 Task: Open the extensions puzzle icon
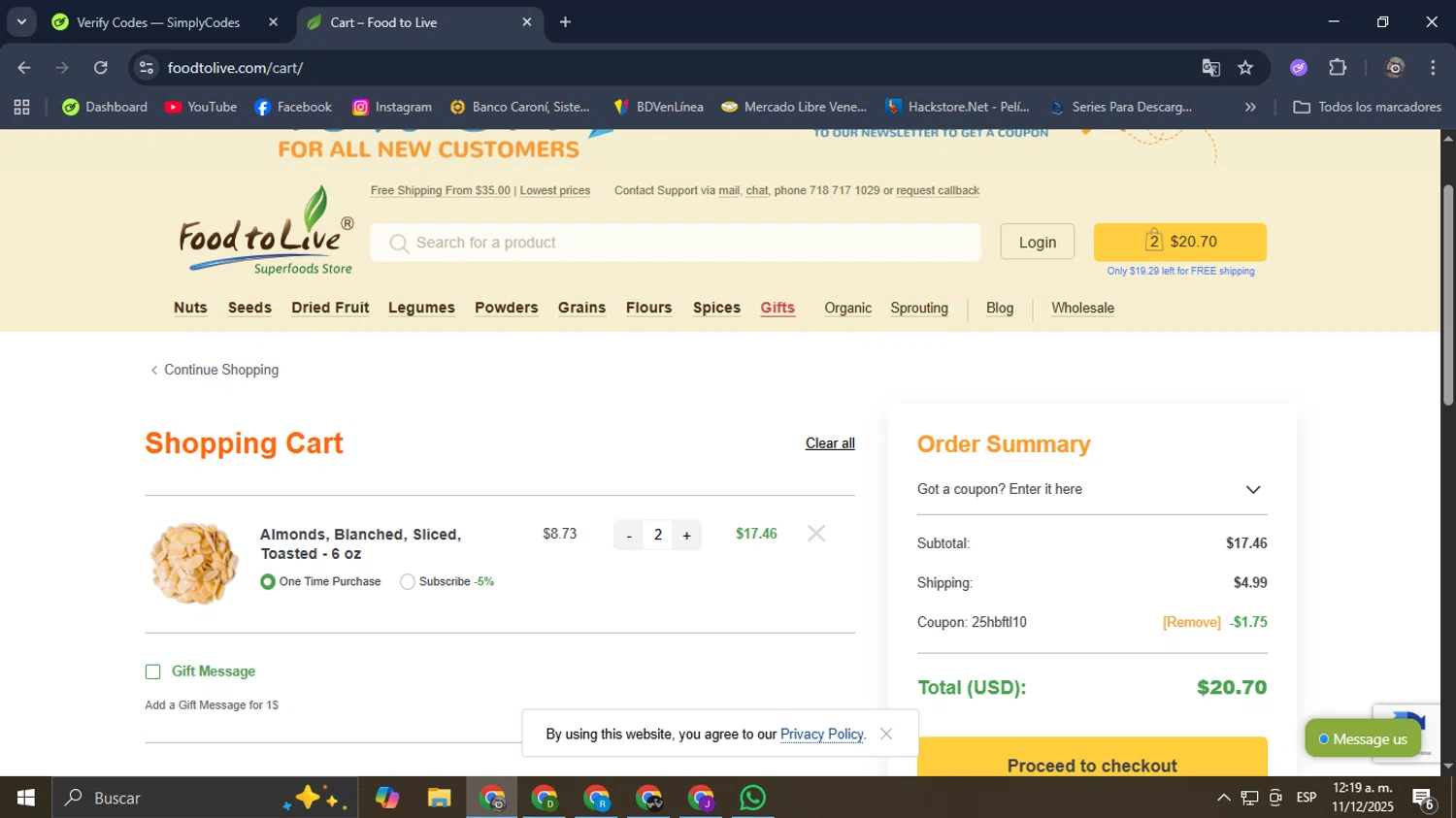[x=1338, y=68]
